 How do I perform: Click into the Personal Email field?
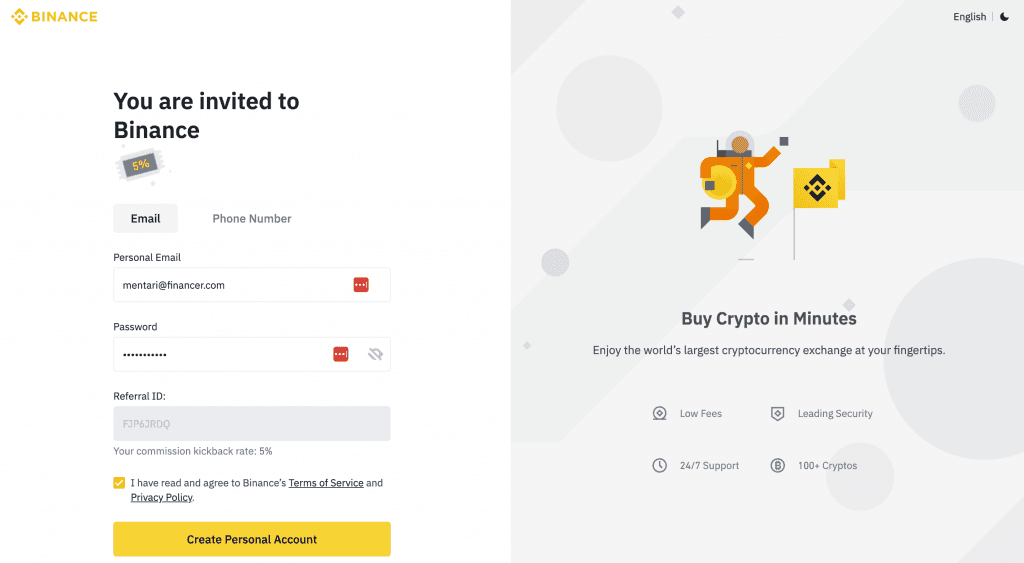pos(230,285)
